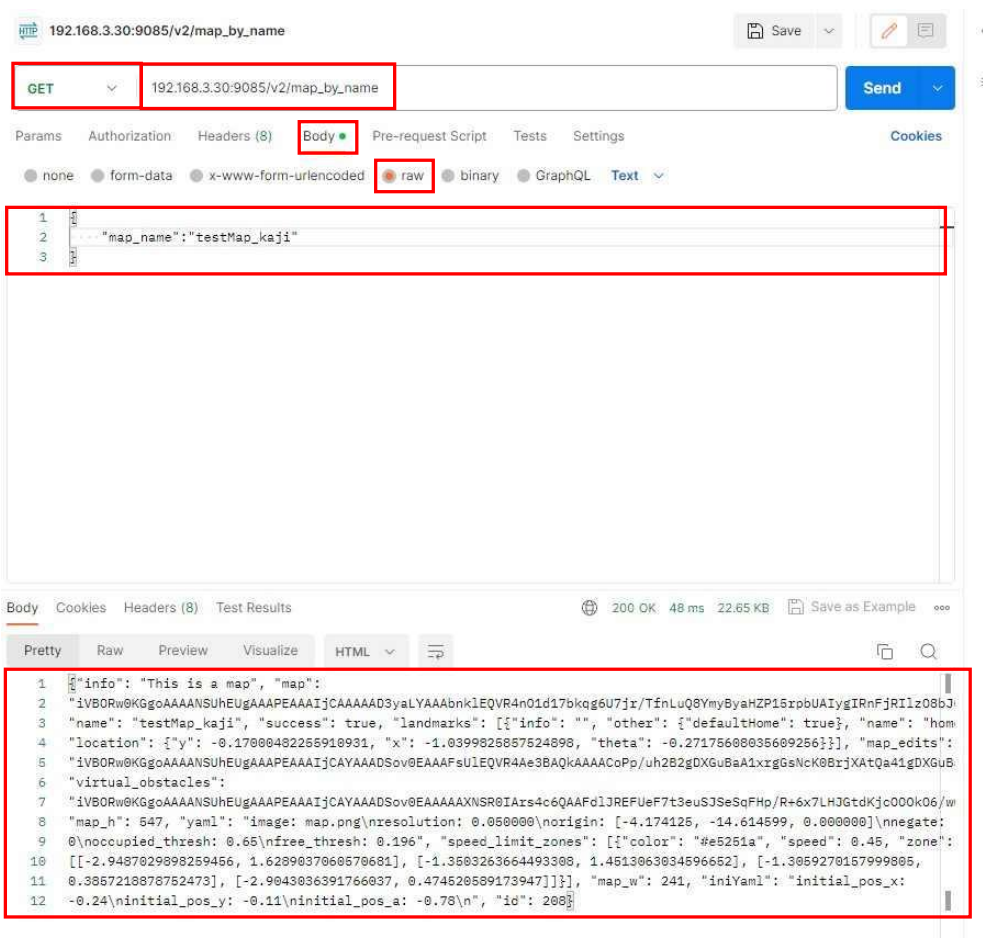Select the form-data radio button
This screenshot has height=944, width=983.
coord(98,176)
